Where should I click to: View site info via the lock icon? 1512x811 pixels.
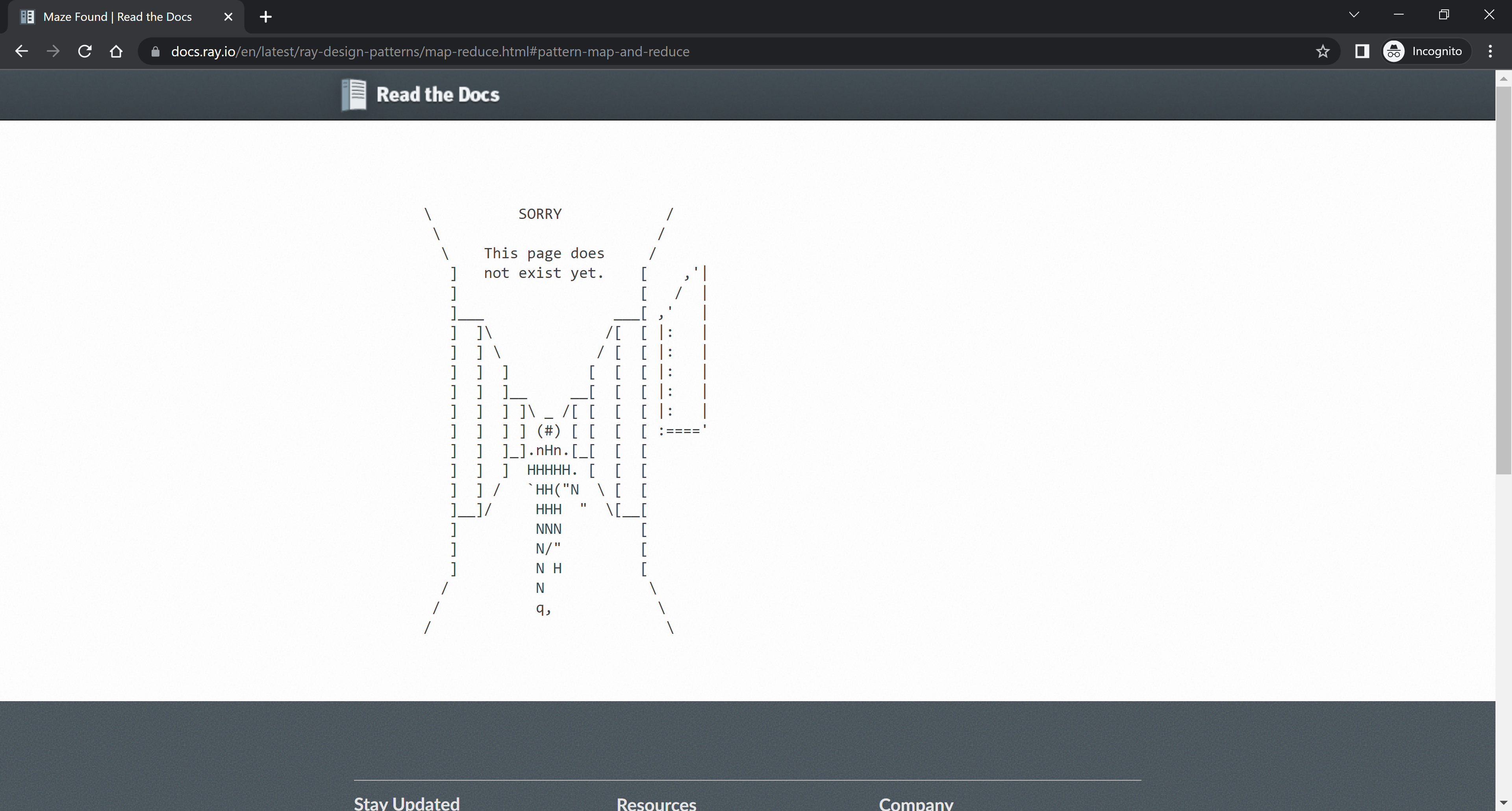155,52
